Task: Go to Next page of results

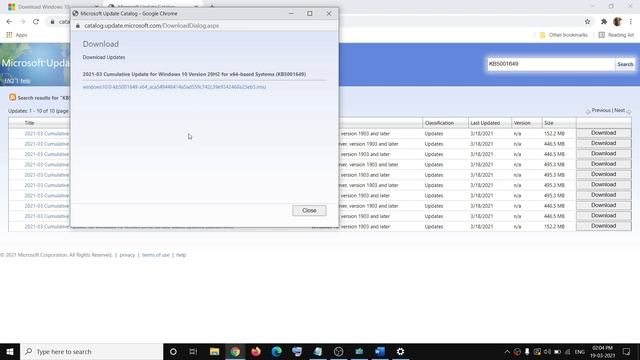Action: pyautogui.click(x=620, y=111)
